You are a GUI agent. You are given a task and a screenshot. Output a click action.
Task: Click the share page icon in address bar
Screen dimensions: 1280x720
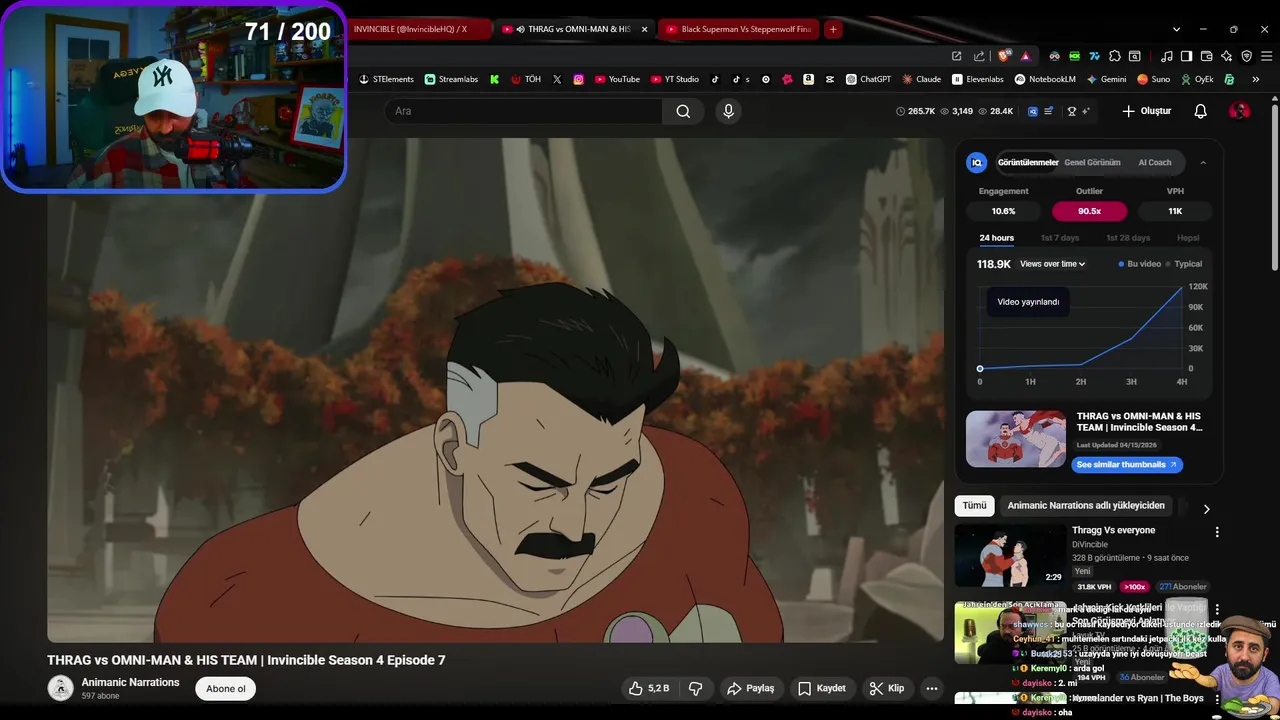tap(979, 56)
